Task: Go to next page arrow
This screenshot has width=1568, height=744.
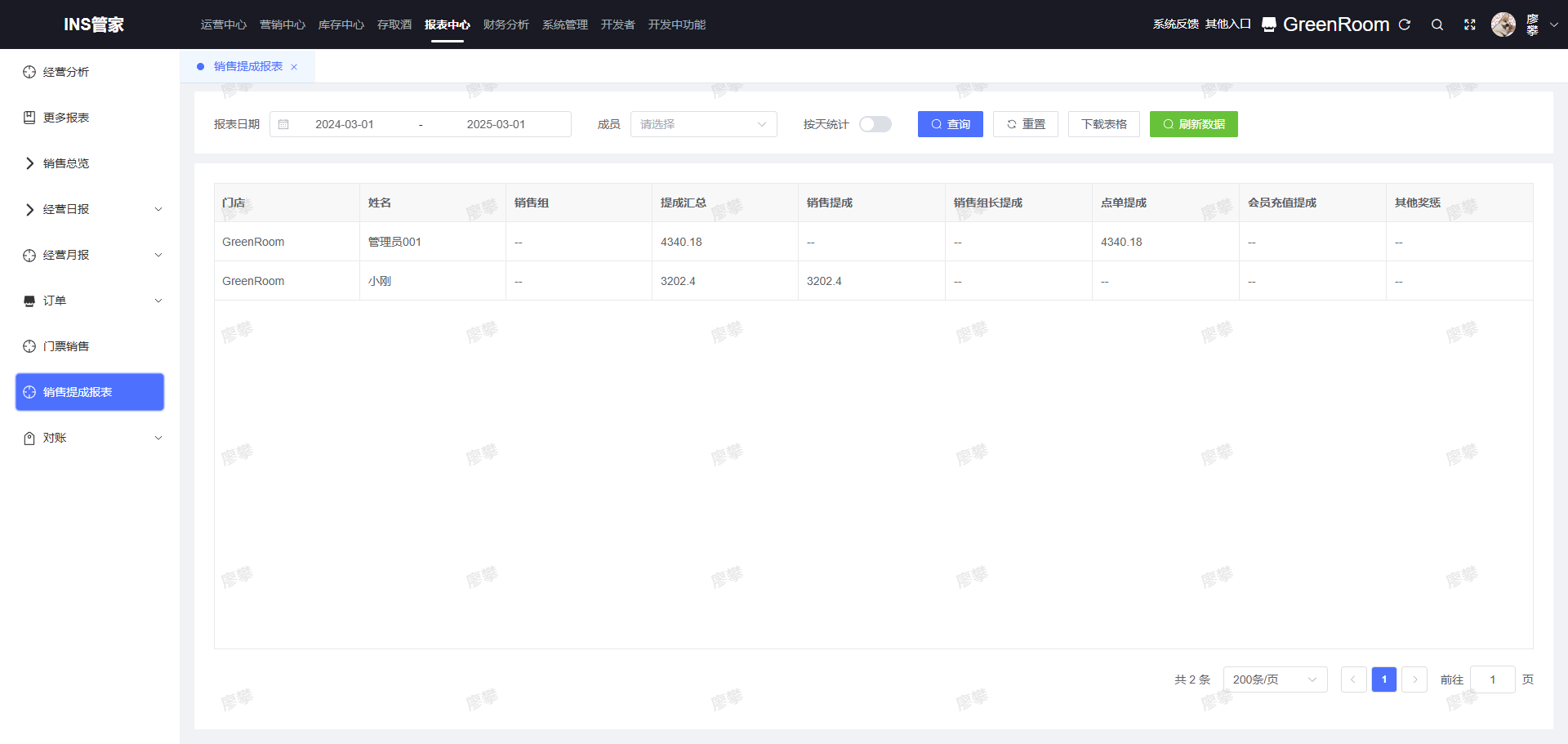Action: (x=1414, y=679)
